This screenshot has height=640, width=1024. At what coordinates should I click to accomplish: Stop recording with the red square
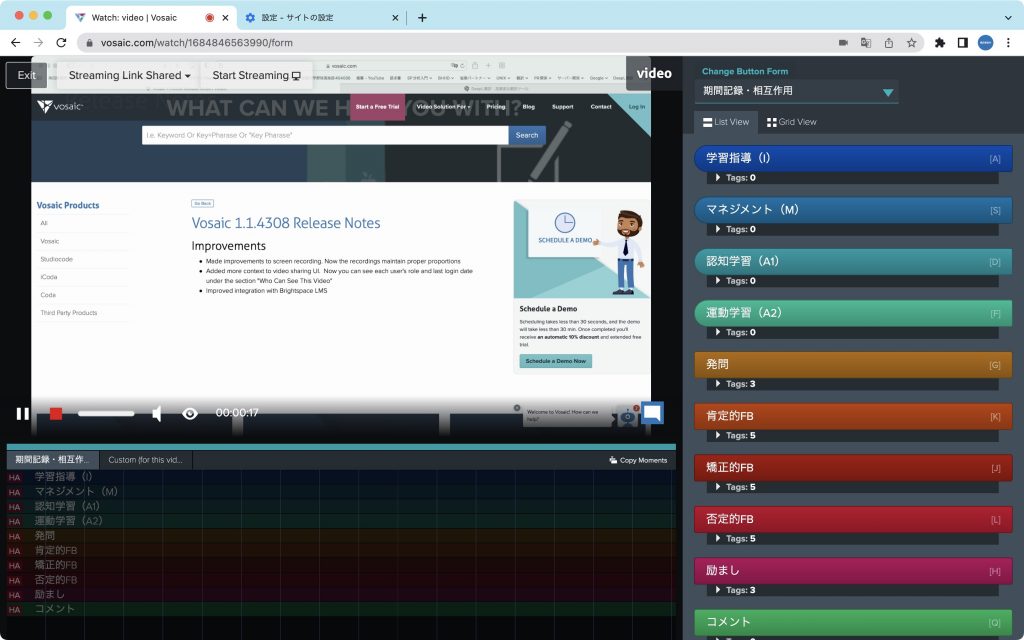point(56,413)
